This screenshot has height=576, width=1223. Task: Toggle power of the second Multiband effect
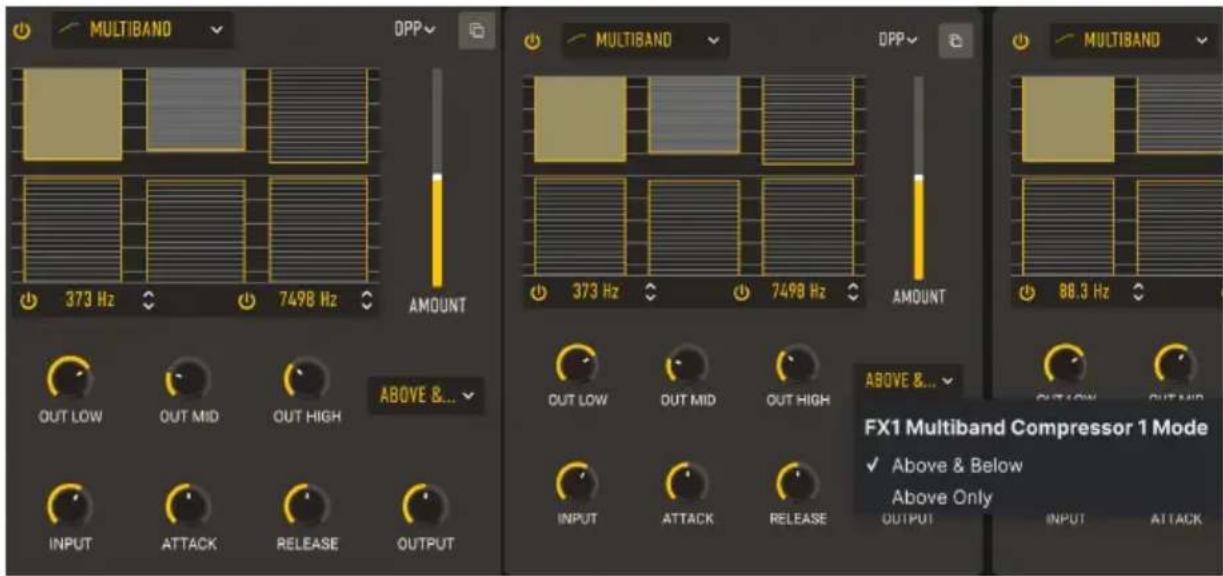click(x=532, y=40)
